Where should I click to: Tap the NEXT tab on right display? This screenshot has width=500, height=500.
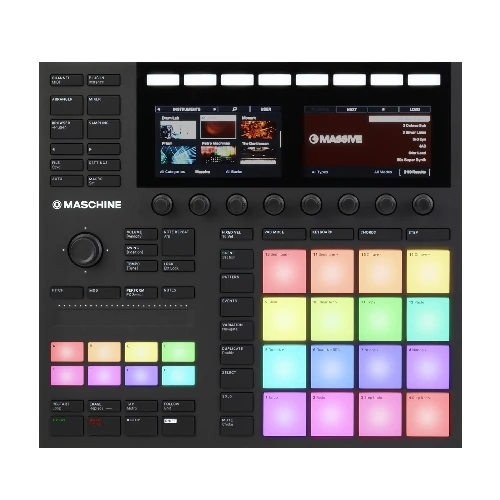tap(352, 109)
